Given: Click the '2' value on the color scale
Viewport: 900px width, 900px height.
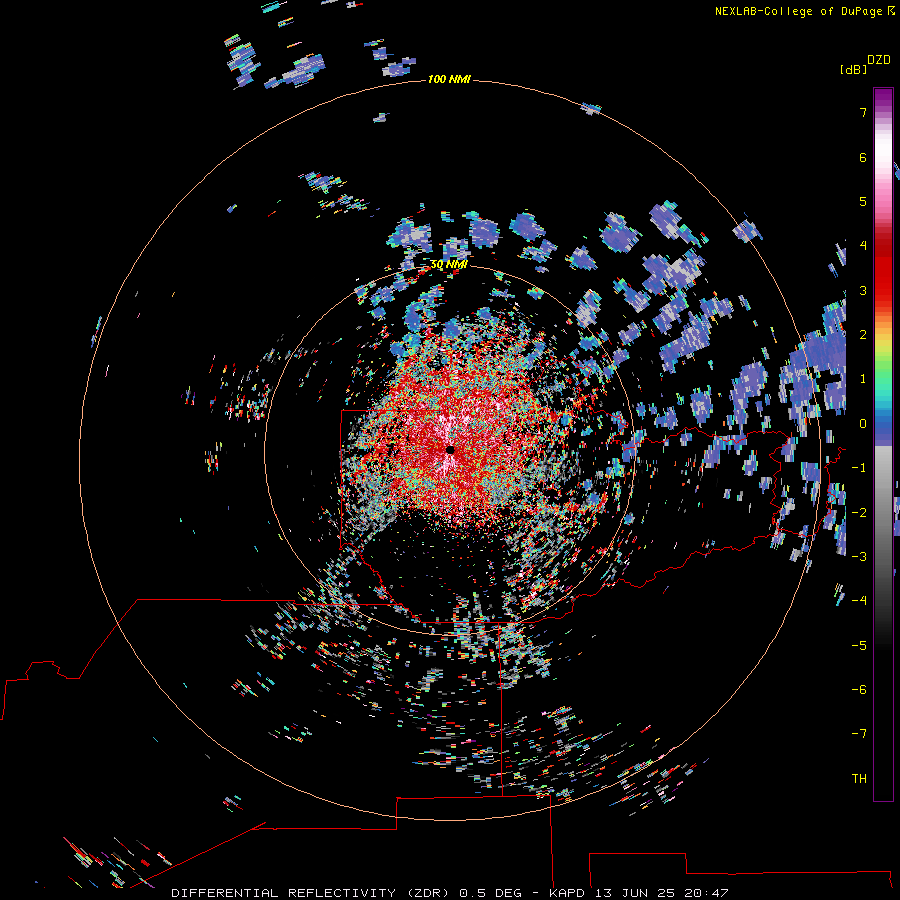Looking at the screenshot, I should coord(863,335).
